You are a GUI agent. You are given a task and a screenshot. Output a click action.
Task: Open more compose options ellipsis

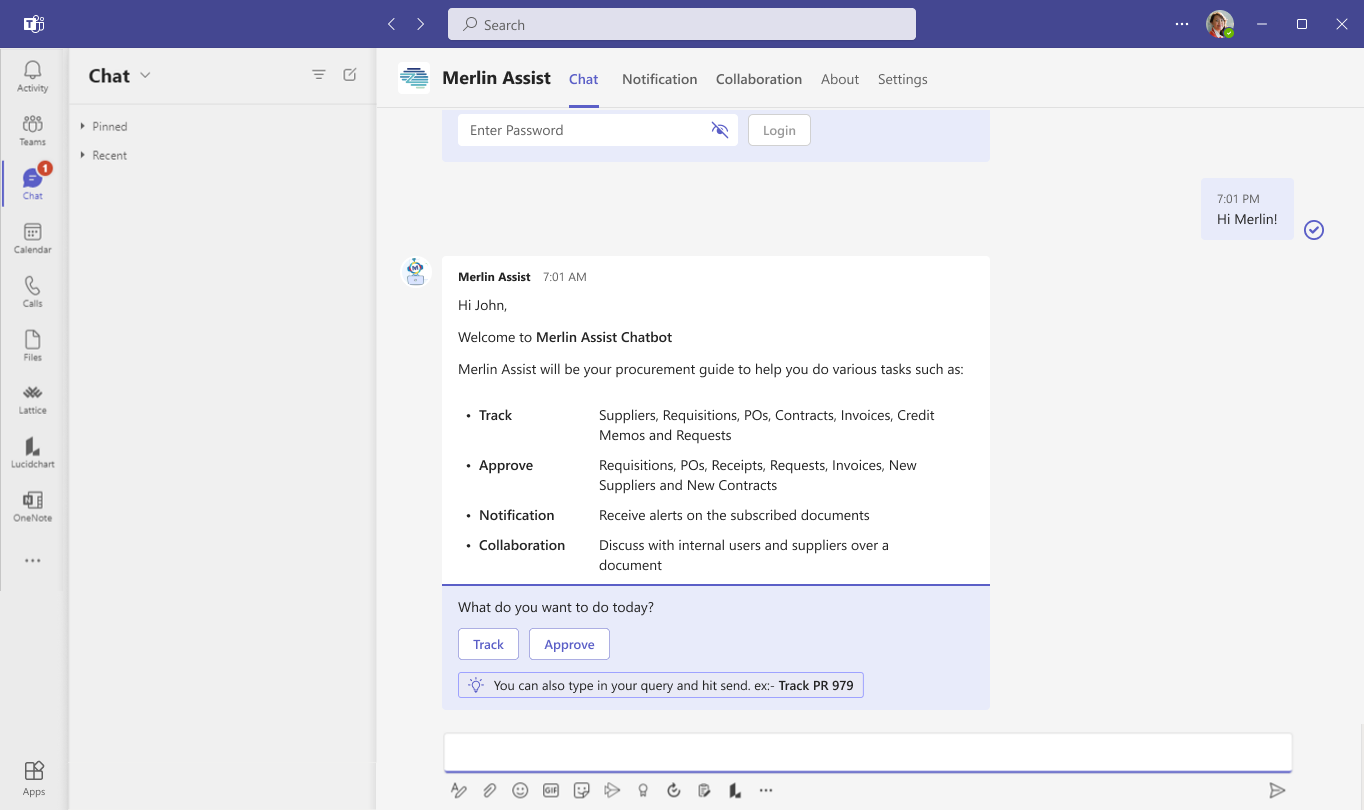[x=766, y=790]
